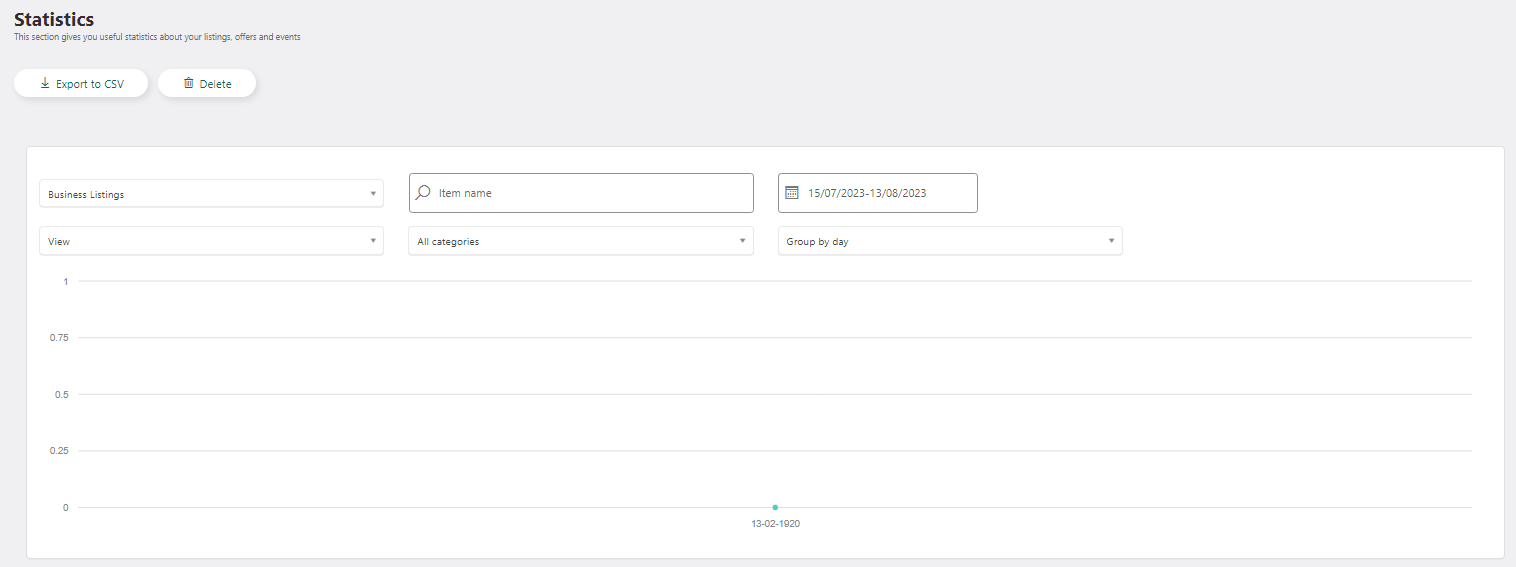Click the 0.25 y-axis label
The image size is (1516, 567).
point(59,451)
